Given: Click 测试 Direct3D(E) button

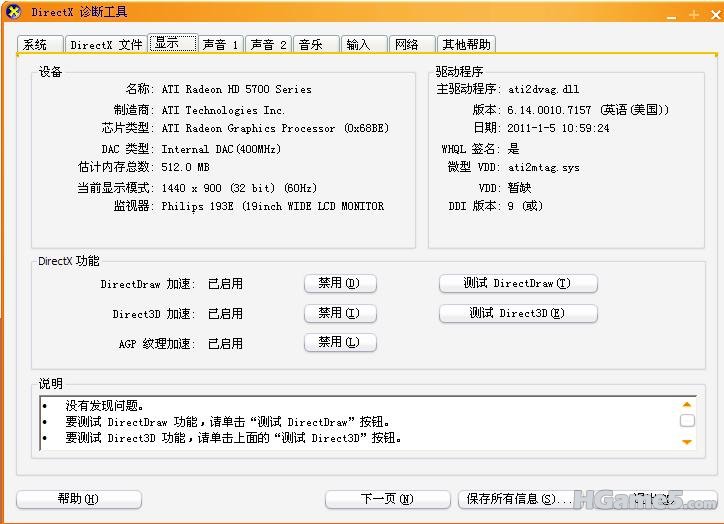Looking at the screenshot, I should (518, 313).
